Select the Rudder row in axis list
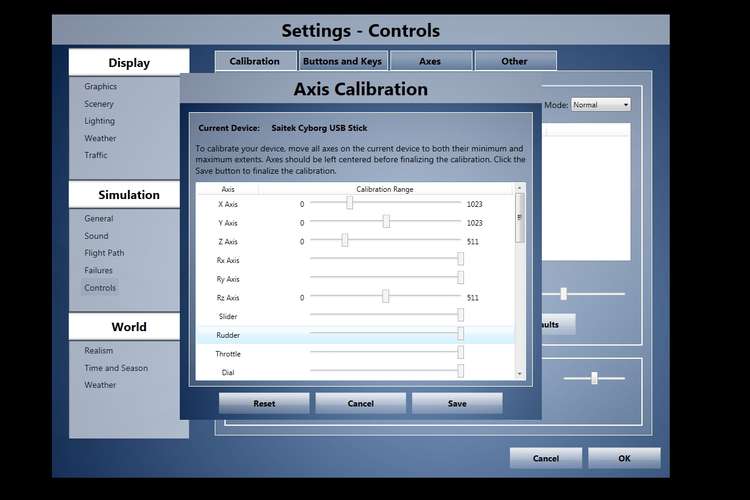The width and height of the screenshot is (750, 500). coord(228,335)
